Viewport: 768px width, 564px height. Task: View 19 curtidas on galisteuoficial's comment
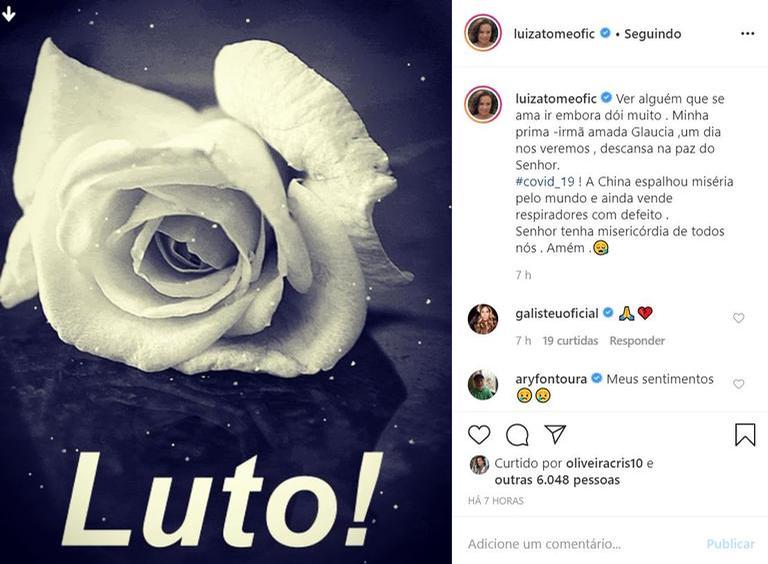(570, 341)
